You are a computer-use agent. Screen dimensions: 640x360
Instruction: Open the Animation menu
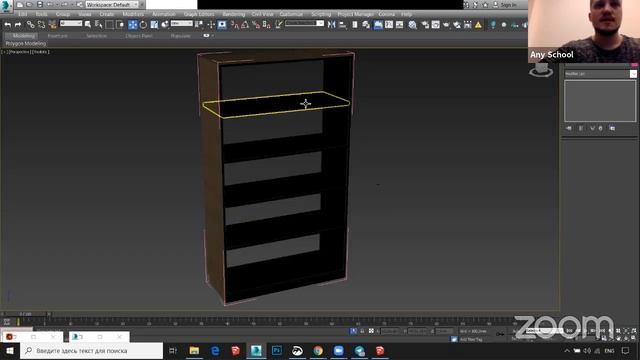(x=164, y=14)
